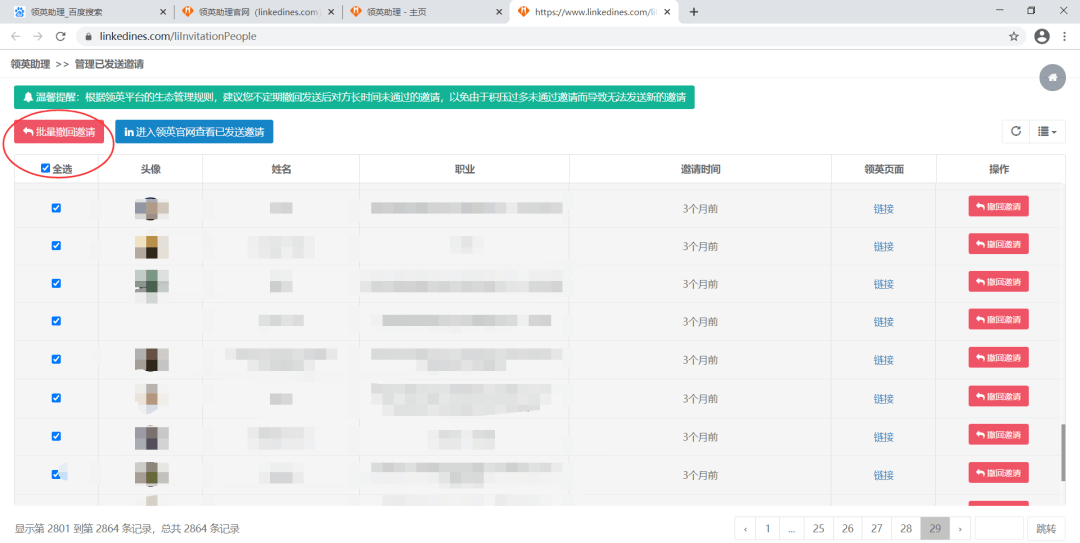This screenshot has height=543, width=1080.
Task: Click the page number jump input field
Action: (998, 528)
